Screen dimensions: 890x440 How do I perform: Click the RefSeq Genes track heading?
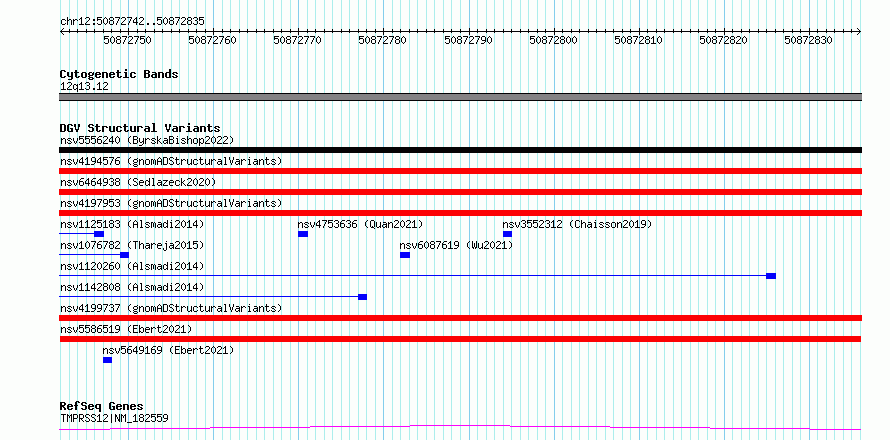pos(102,407)
